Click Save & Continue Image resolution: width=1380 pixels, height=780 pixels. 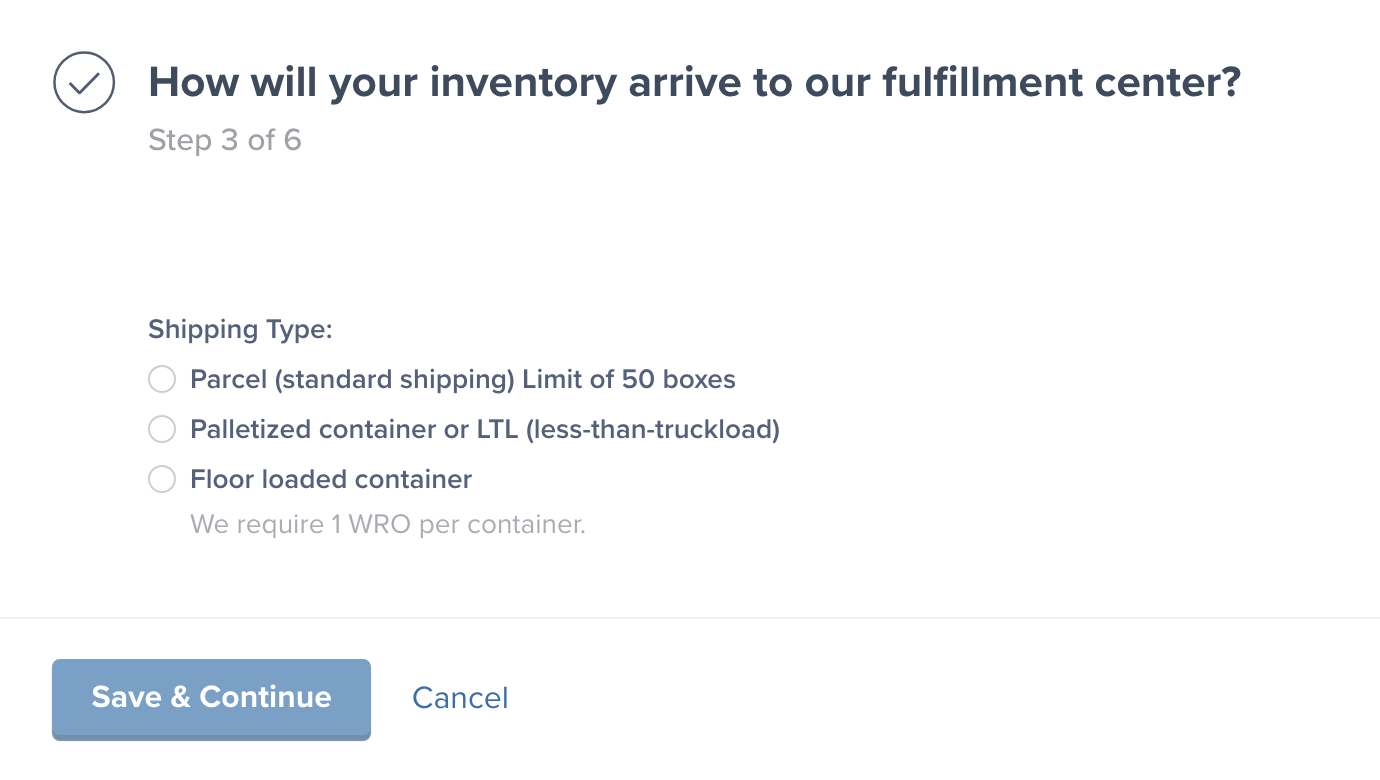(211, 698)
